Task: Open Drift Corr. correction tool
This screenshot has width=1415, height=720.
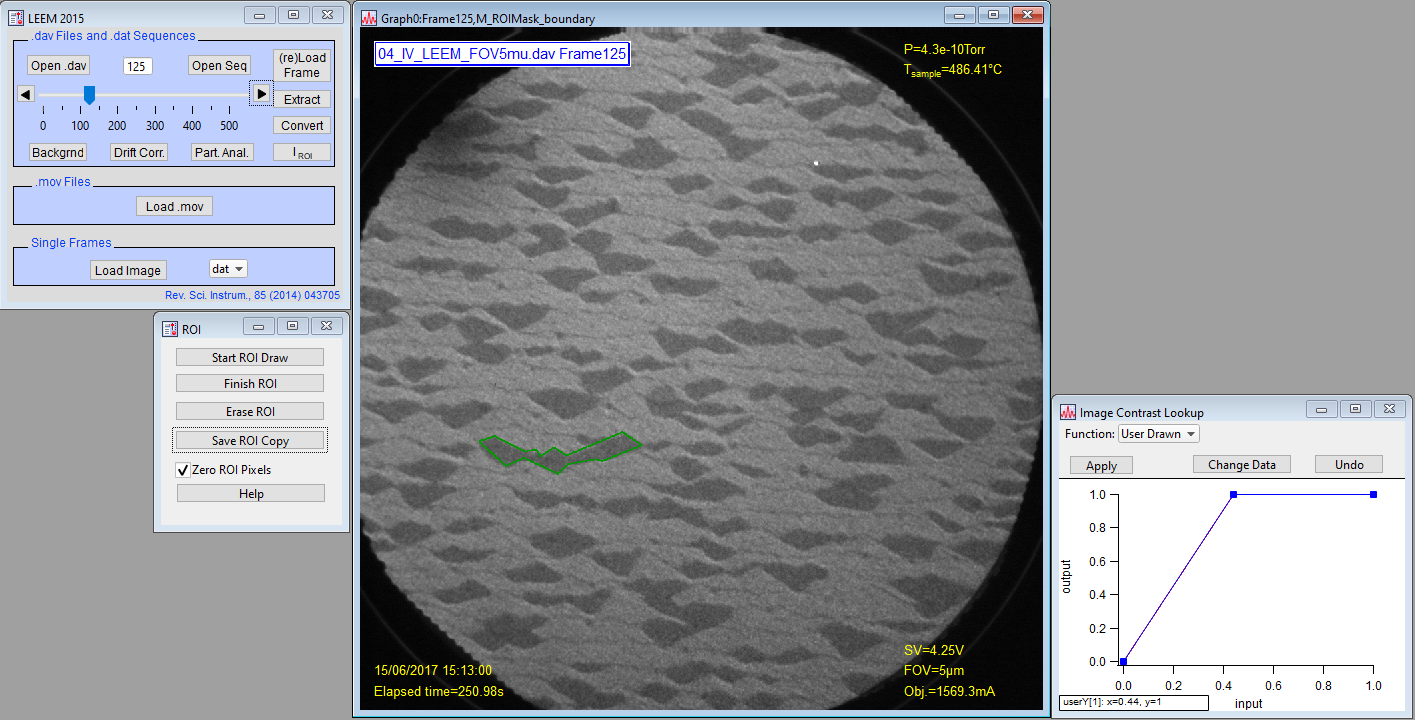Action: pyautogui.click(x=139, y=153)
